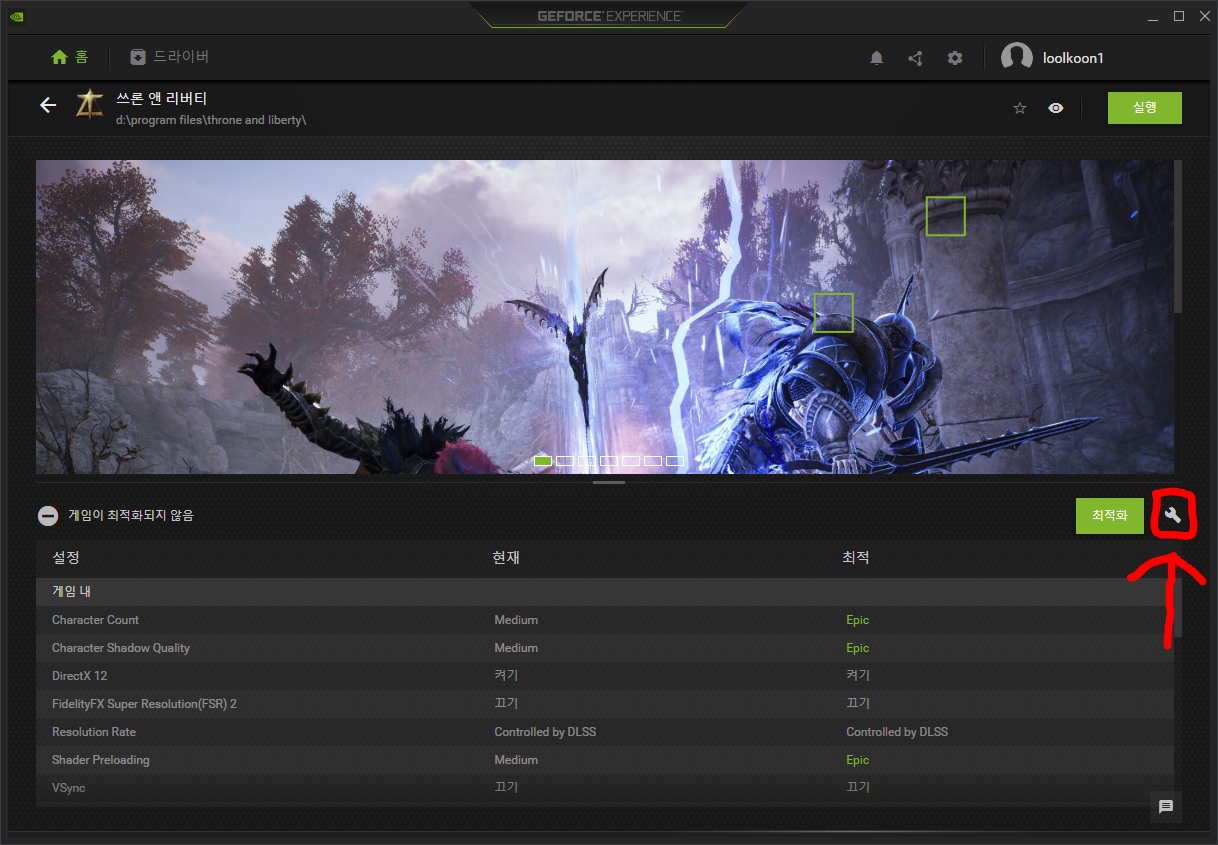
Task: Open custom settings wrench icon
Action: [x=1174, y=516]
